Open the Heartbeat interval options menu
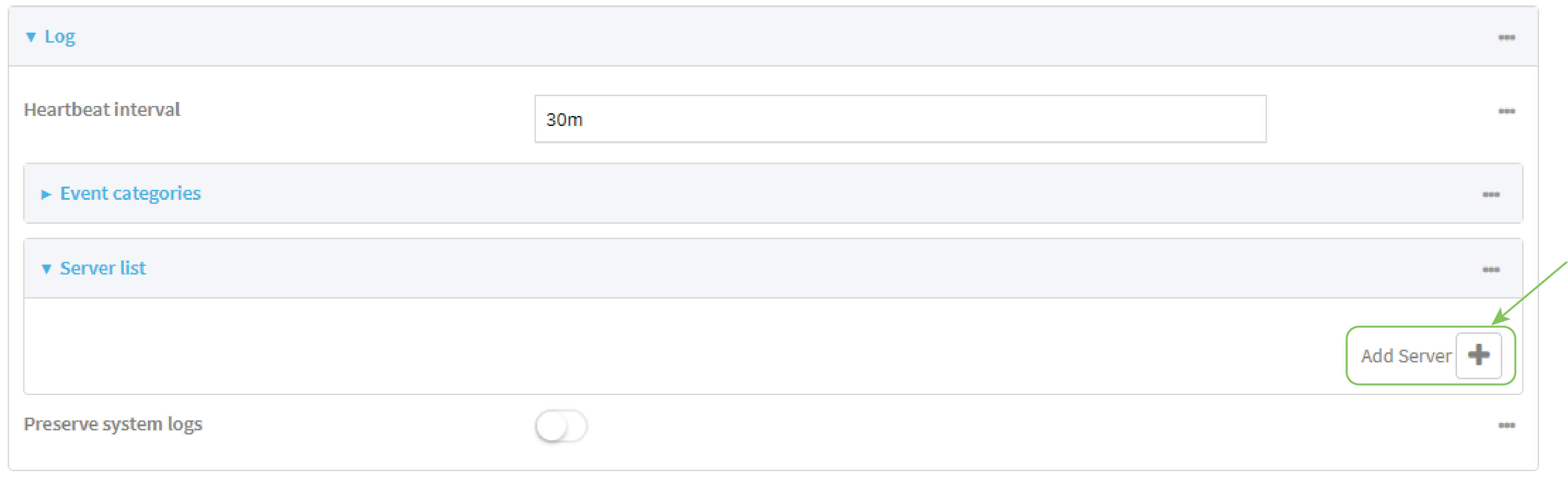This screenshot has height=477, width=1568. [1506, 111]
